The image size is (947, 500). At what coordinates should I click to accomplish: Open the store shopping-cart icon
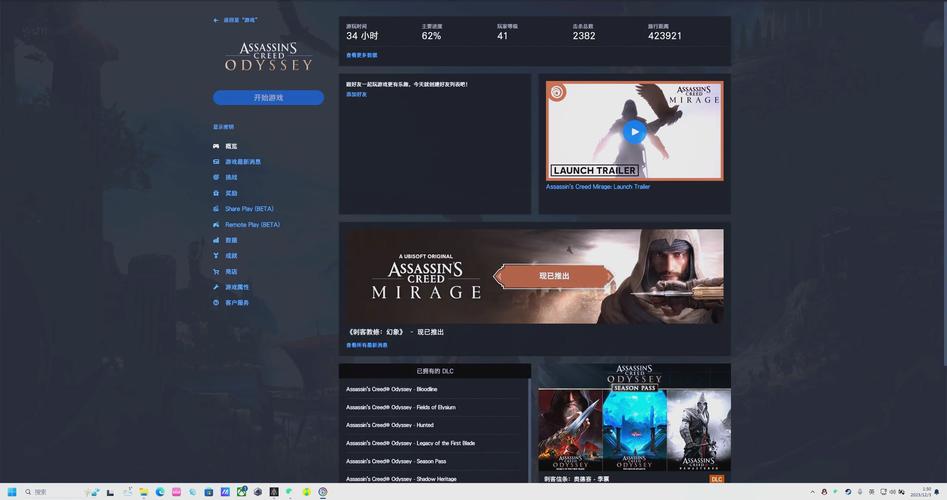tap(216, 271)
